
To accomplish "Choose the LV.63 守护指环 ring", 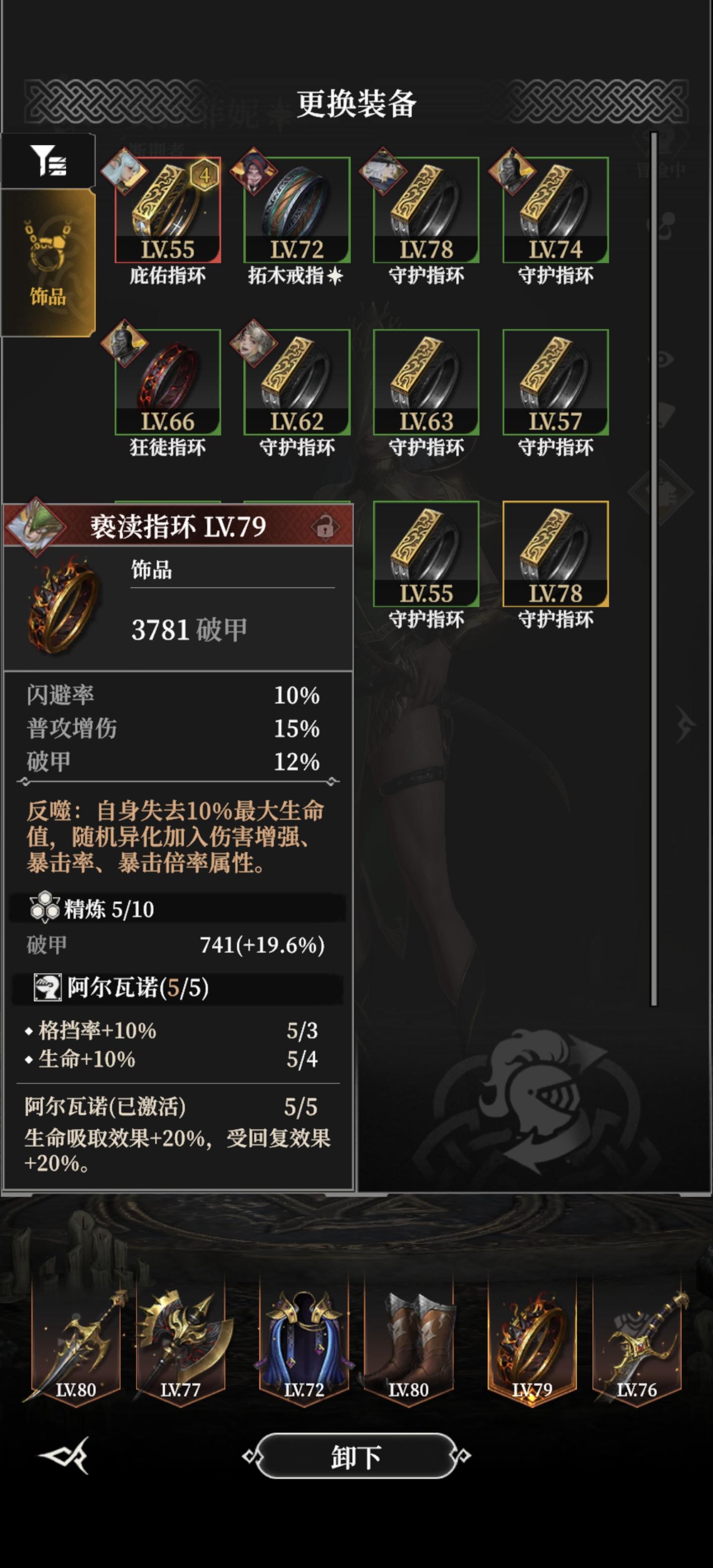I will click(426, 382).
